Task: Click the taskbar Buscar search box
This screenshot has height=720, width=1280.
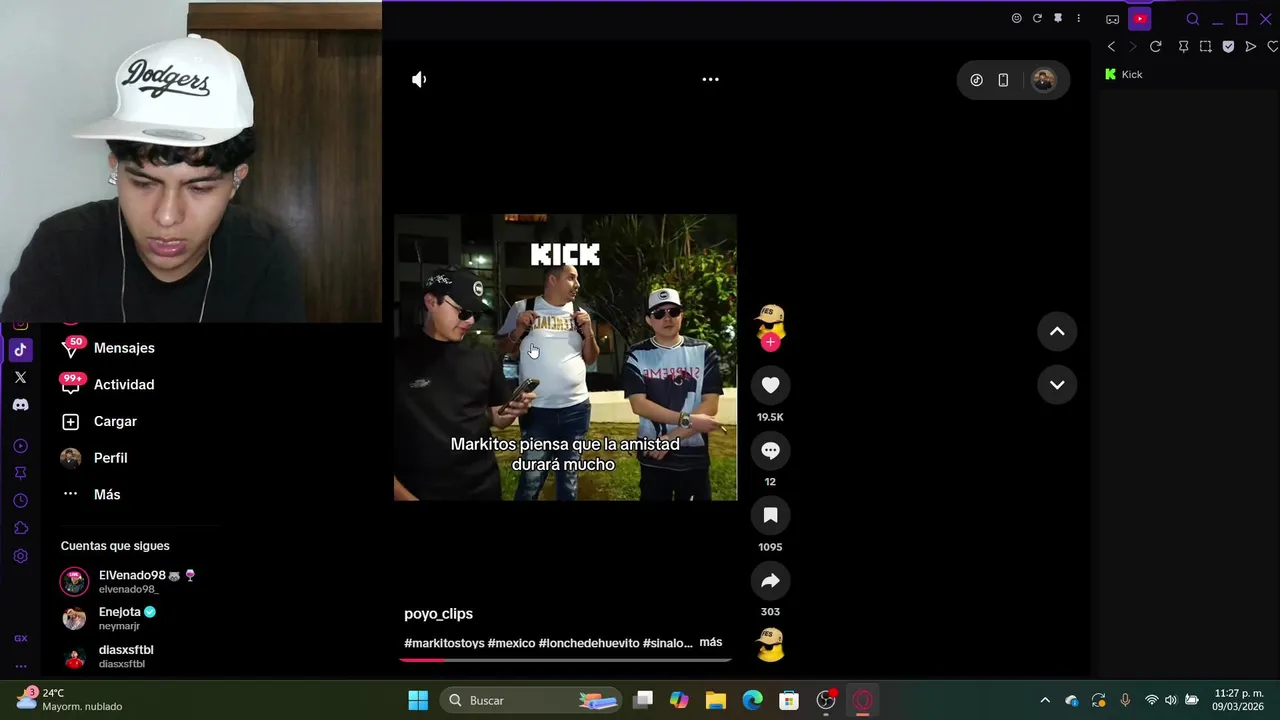Action: (x=530, y=700)
